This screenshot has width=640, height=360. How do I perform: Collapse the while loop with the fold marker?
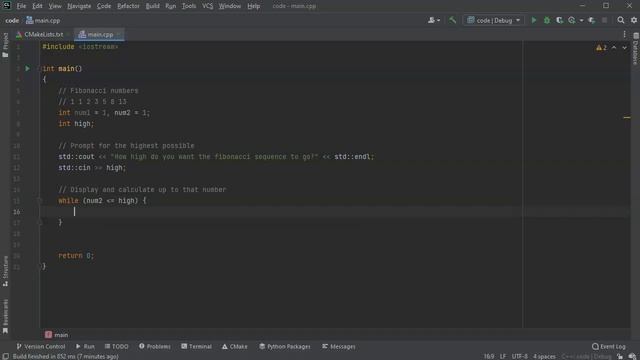pos(40,200)
